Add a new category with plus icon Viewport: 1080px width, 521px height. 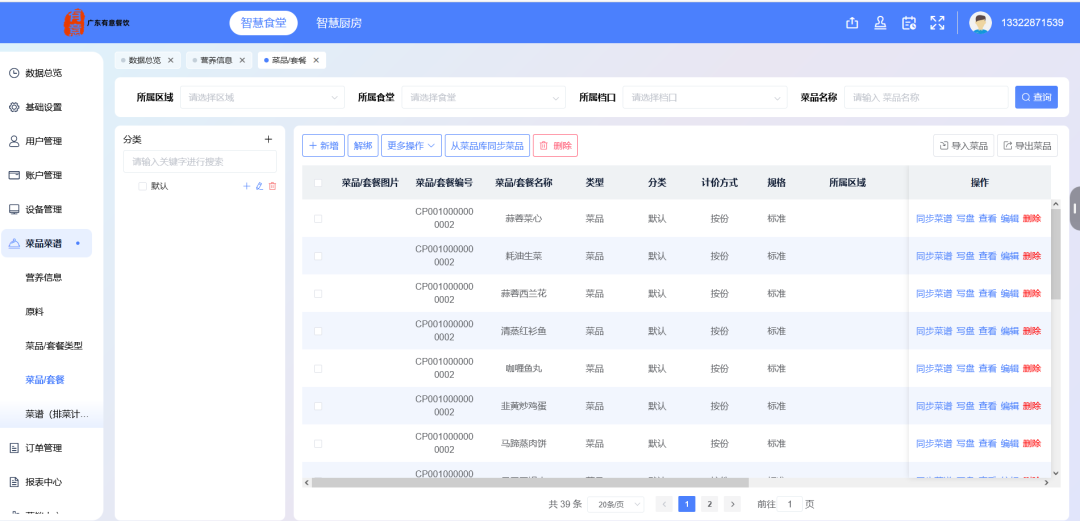pos(269,139)
